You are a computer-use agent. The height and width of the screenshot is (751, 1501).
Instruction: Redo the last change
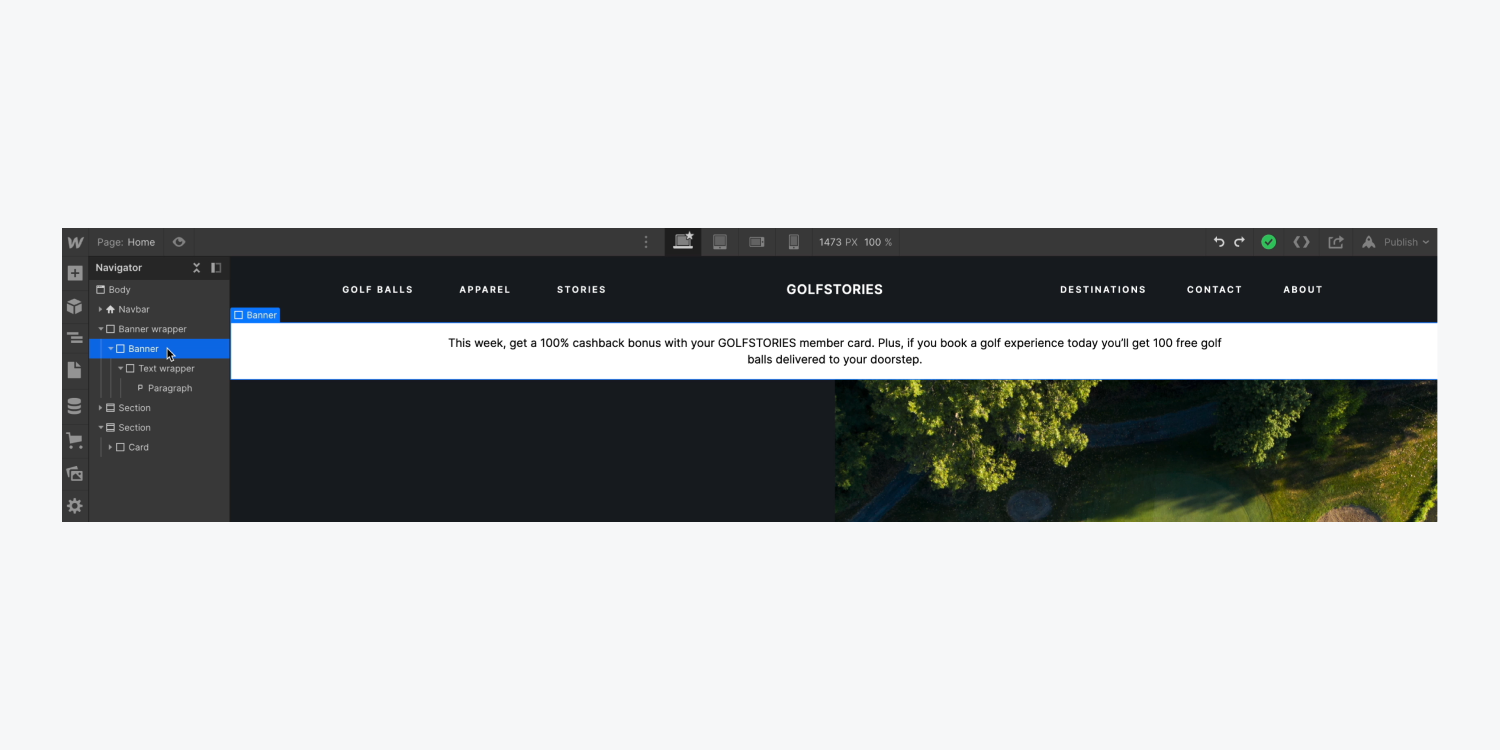(1239, 242)
